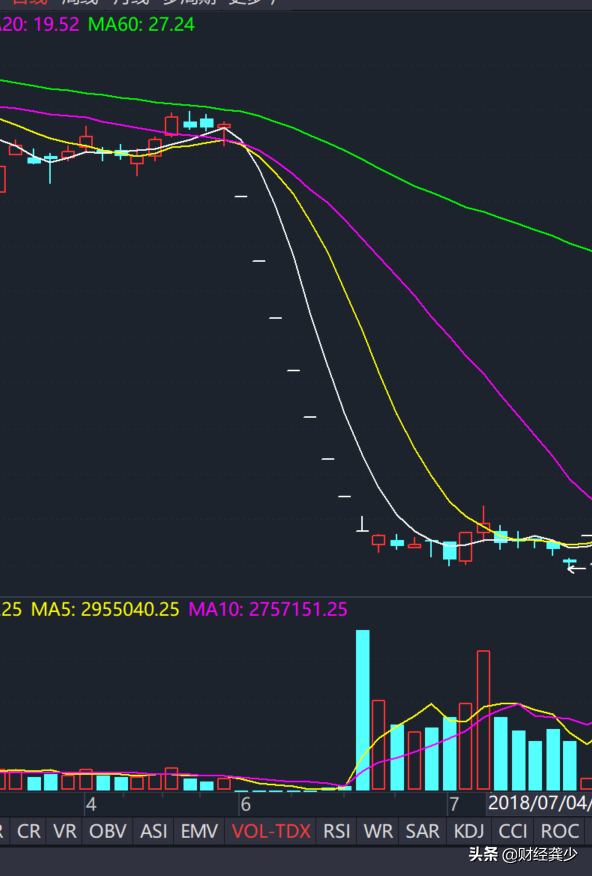This screenshot has height=876, width=592.
Task: Click the 2018/07/04 date readout
Action: point(539,803)
